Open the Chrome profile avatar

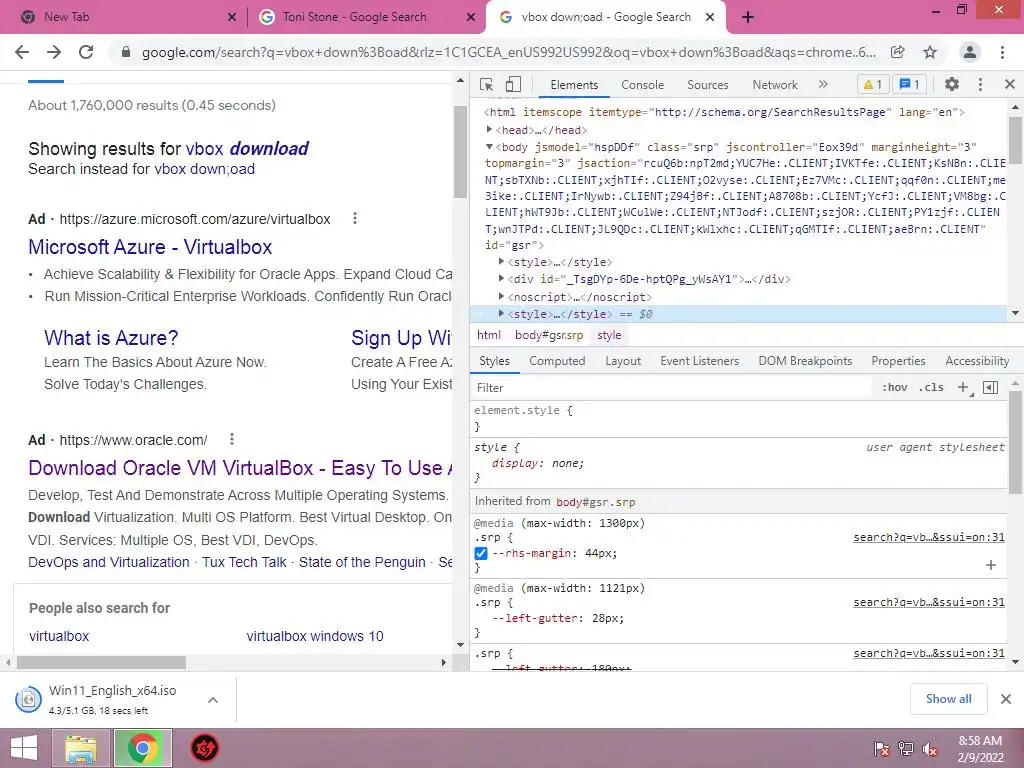click(970, 52)
